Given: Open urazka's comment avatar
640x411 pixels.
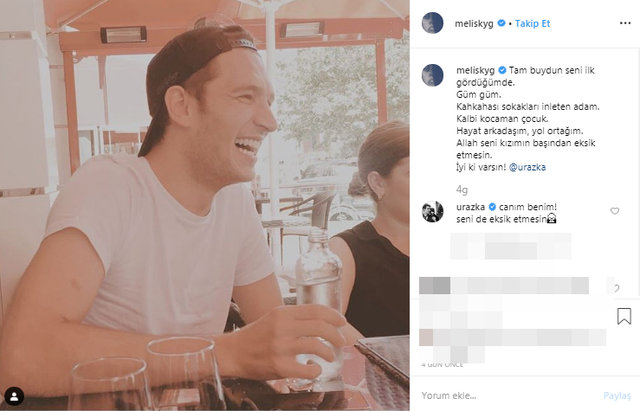Looking at the screenshot, I should pos(433,212).
